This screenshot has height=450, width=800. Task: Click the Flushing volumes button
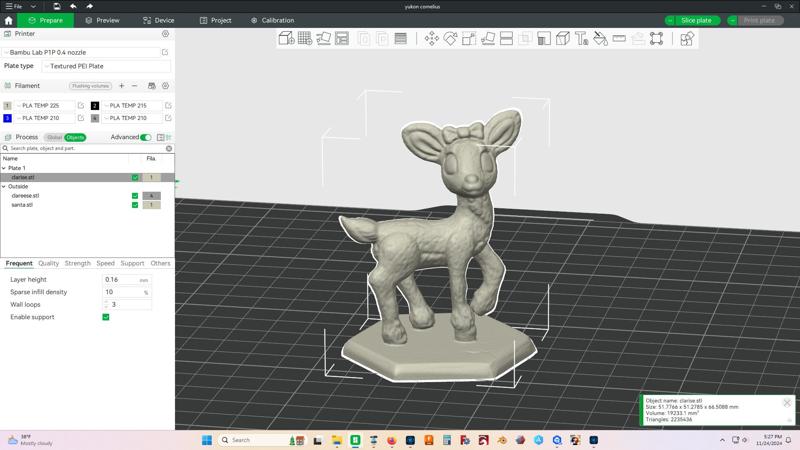coord(90,86)
